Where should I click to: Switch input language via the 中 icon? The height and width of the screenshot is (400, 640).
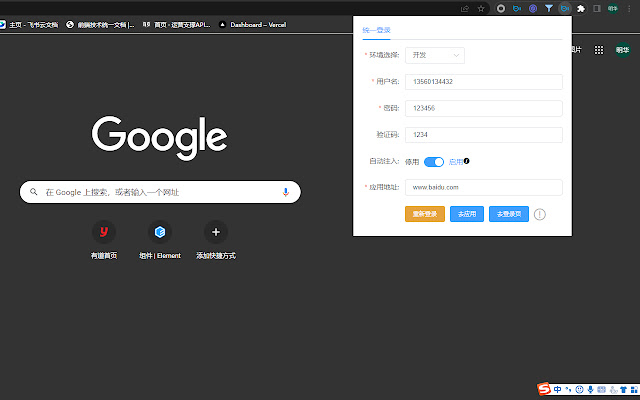[x=558, y=389]
